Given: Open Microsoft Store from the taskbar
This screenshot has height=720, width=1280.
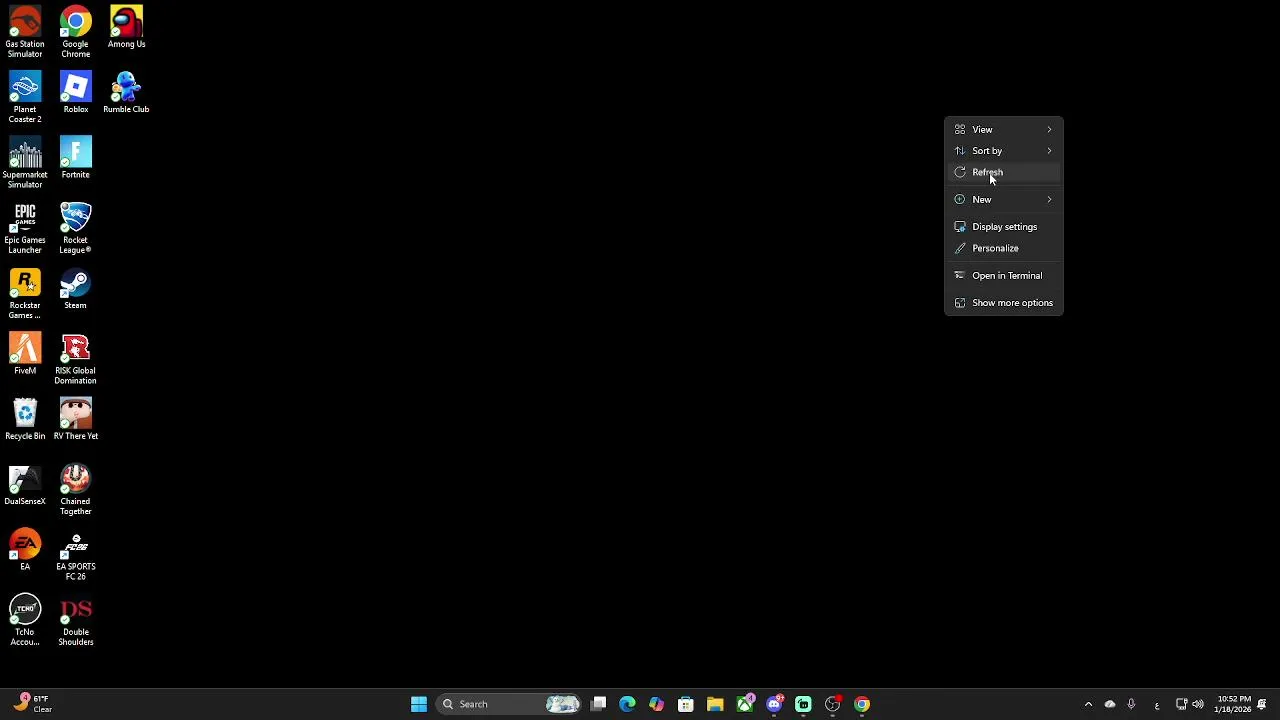Looking at the screenshot, I should pos(686,704).
